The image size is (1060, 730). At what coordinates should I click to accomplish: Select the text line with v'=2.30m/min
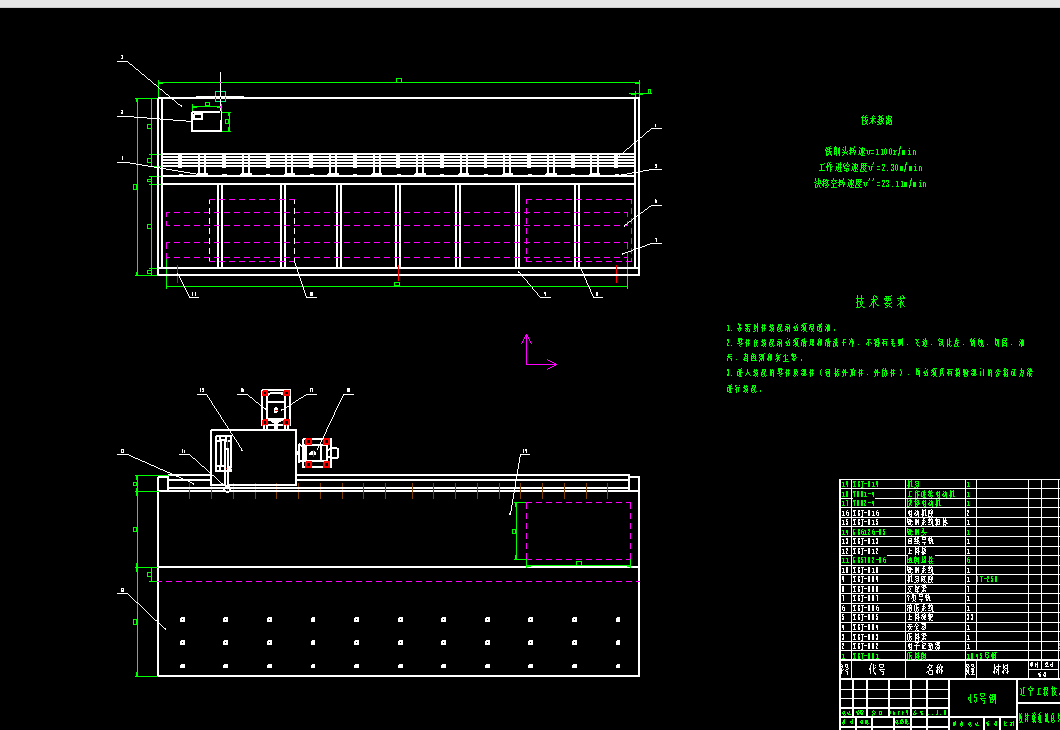click(x=871, y=168)
